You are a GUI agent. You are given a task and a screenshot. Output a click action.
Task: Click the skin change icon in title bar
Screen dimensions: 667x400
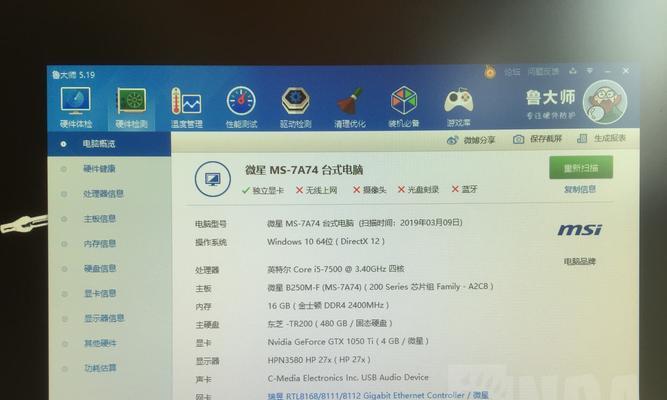573,71
